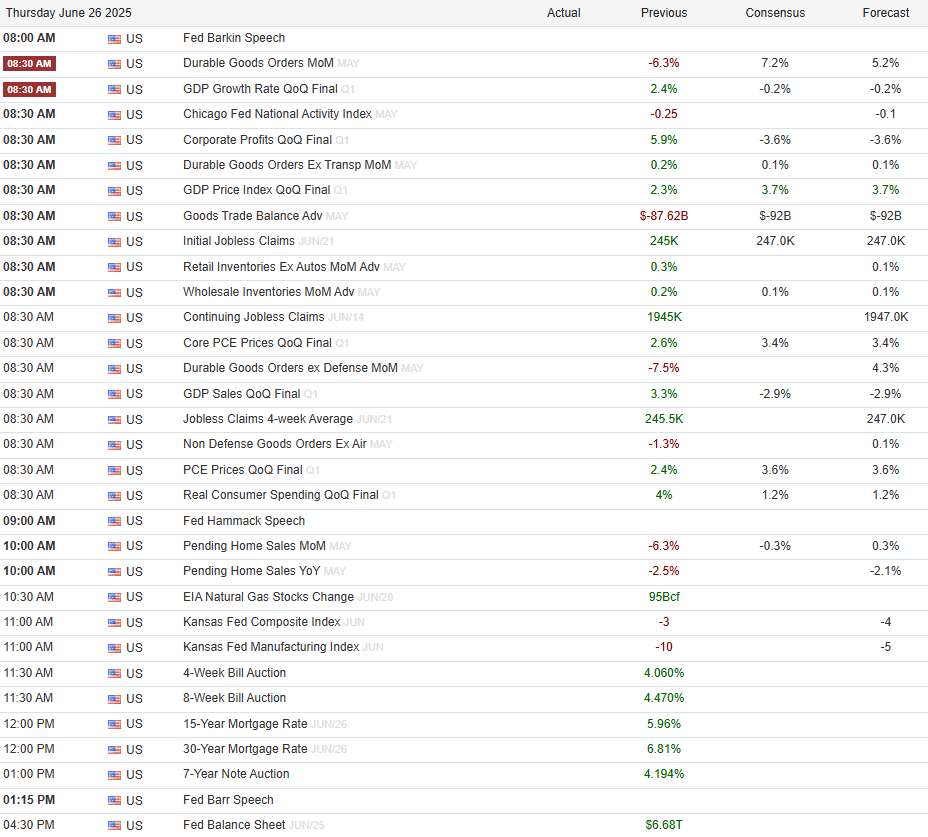
Task: Click 01:15 PM time of Fed Barr Speech
Action: tap(29, 800)
